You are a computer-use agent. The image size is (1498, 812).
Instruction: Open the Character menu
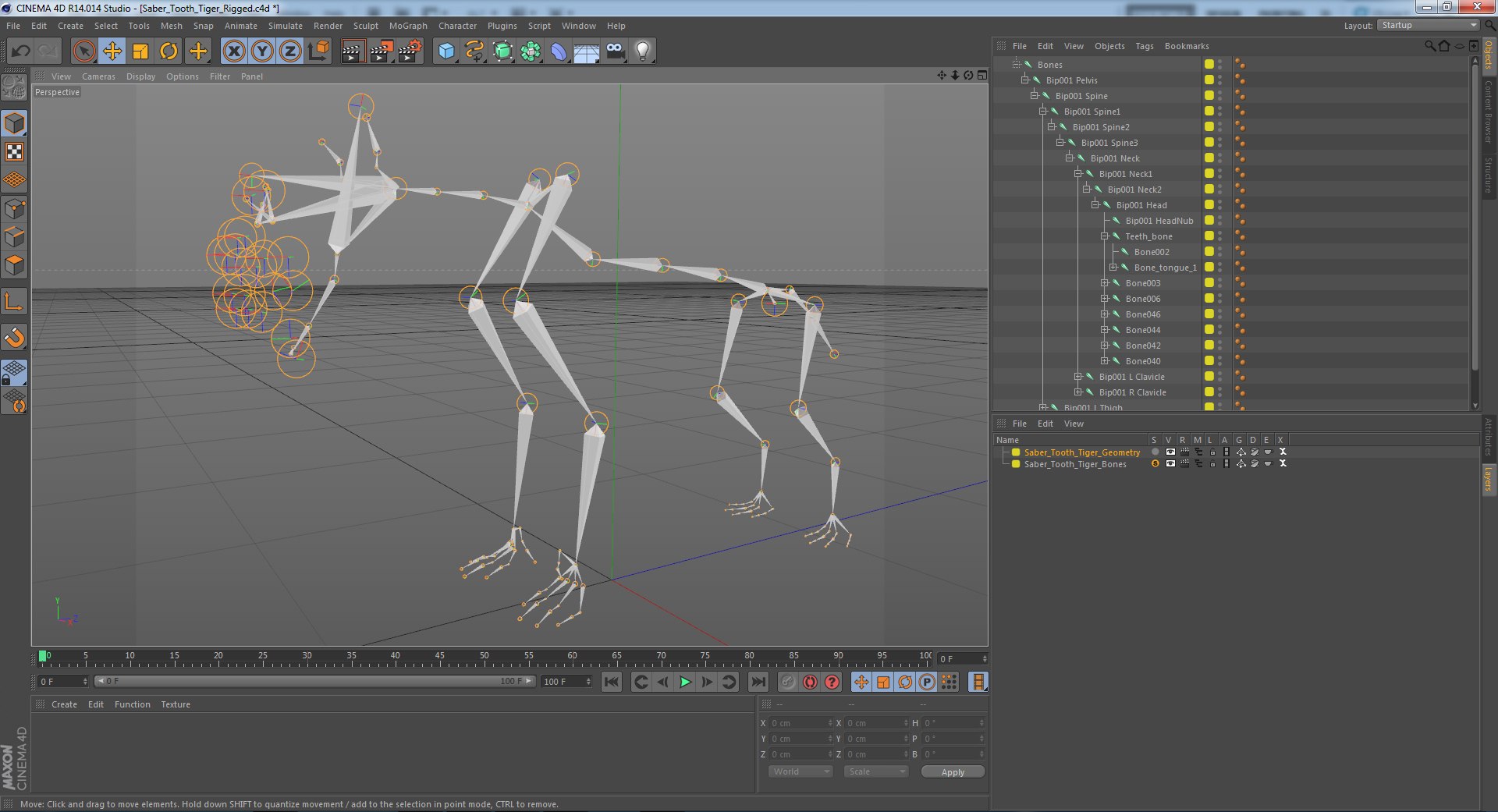pyautogui.click(x=457, y=26)
